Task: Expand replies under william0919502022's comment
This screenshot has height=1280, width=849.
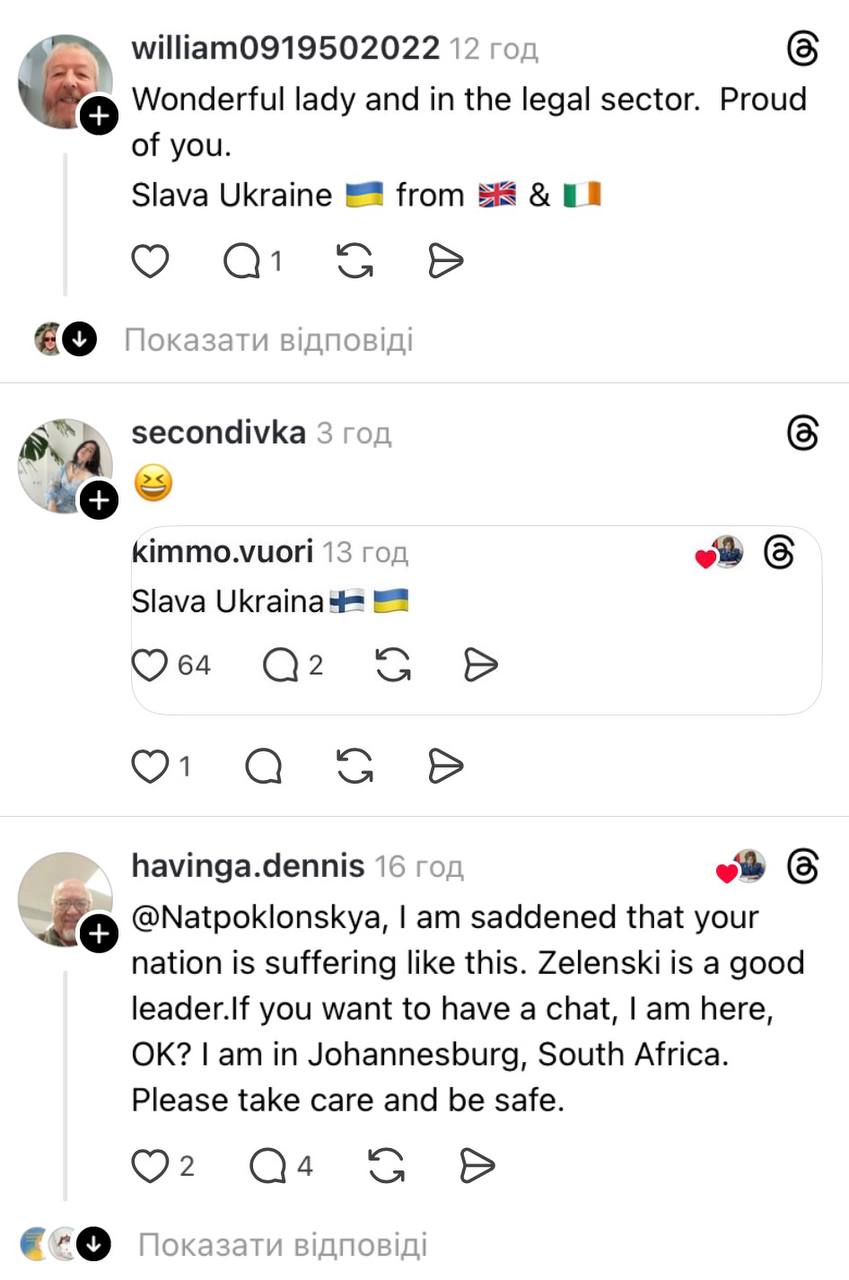Action: 268,340
